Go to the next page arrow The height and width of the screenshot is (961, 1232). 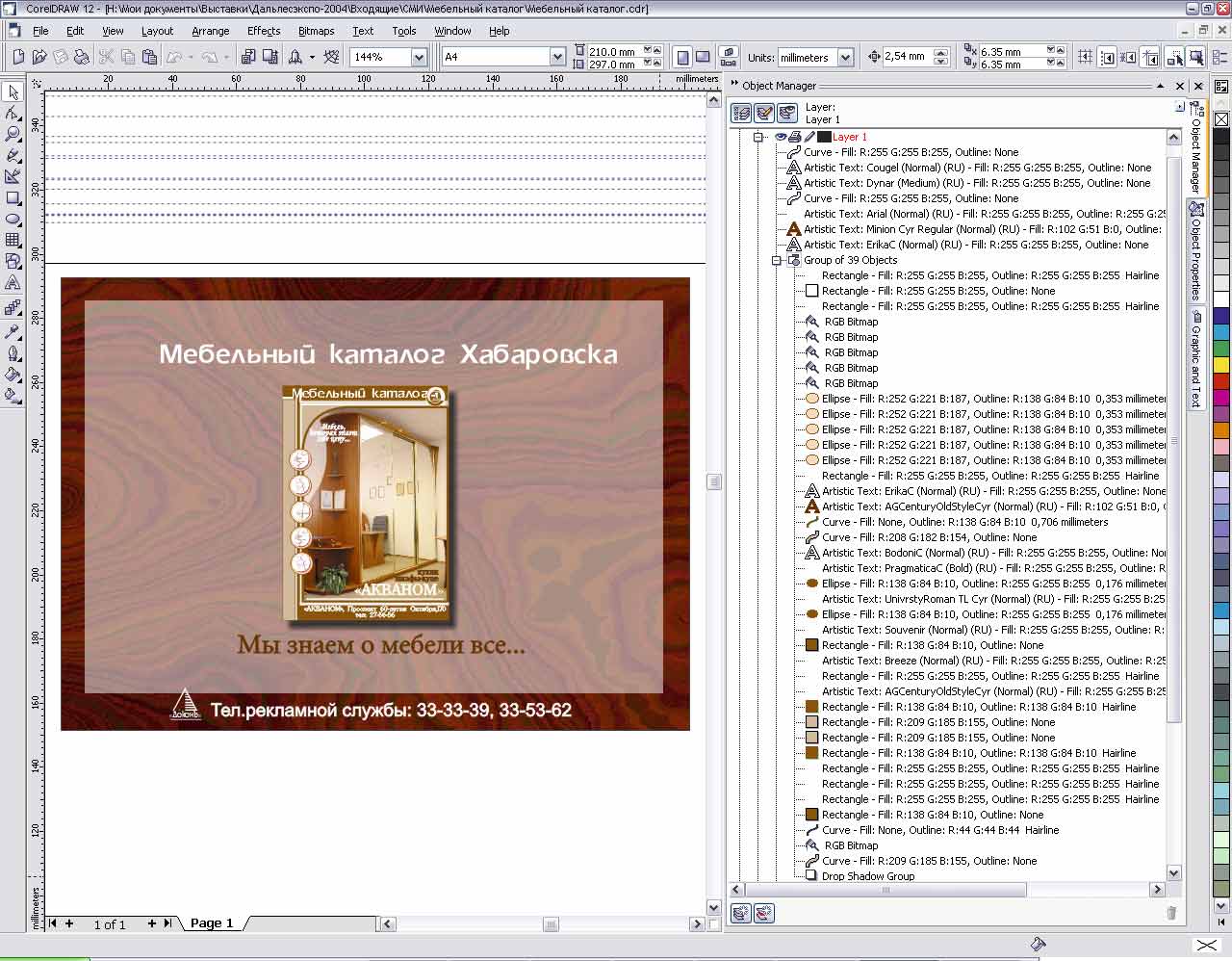click(167, 922)
